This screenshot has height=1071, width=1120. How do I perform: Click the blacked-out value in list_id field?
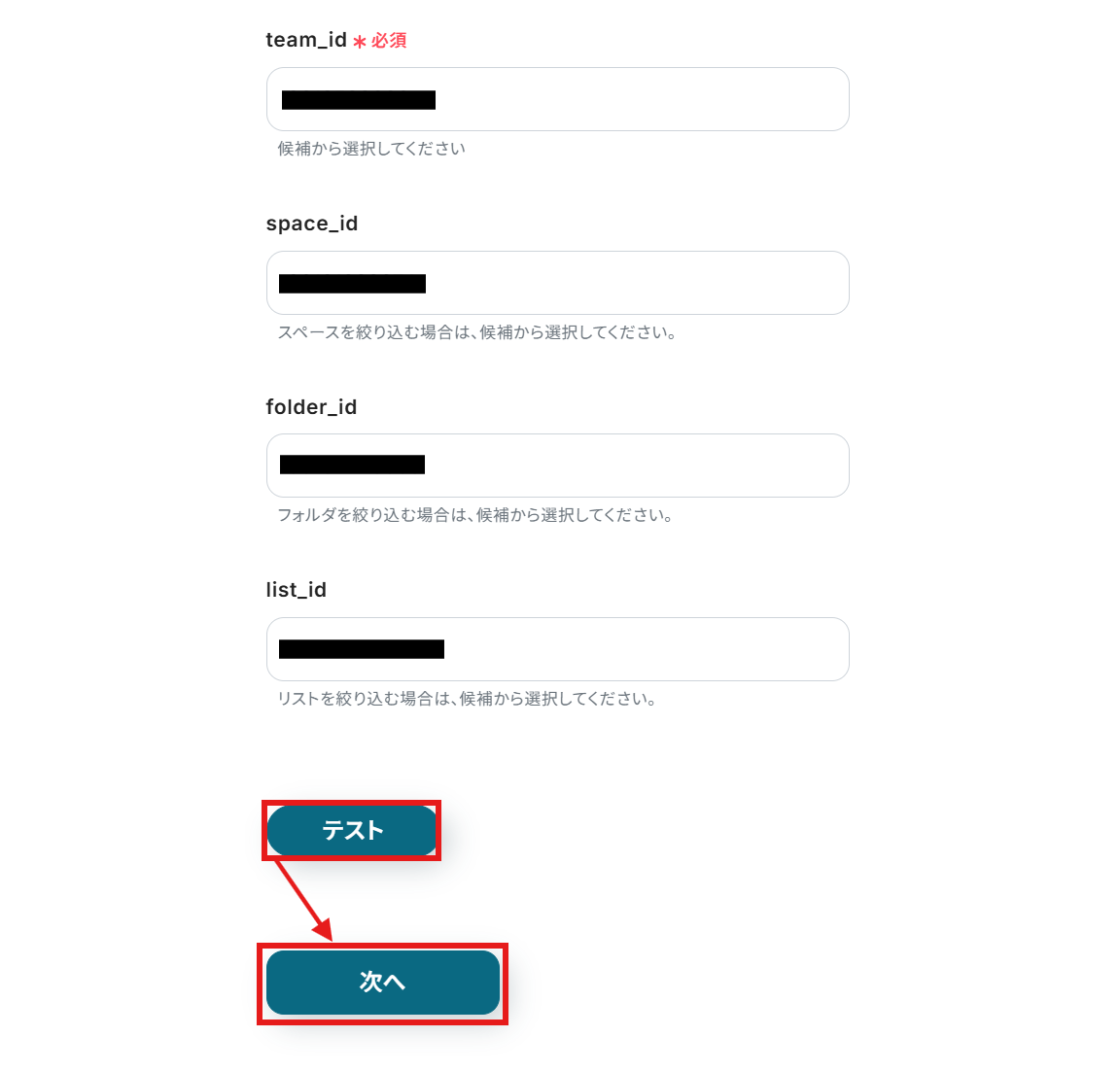coord(362,649)
